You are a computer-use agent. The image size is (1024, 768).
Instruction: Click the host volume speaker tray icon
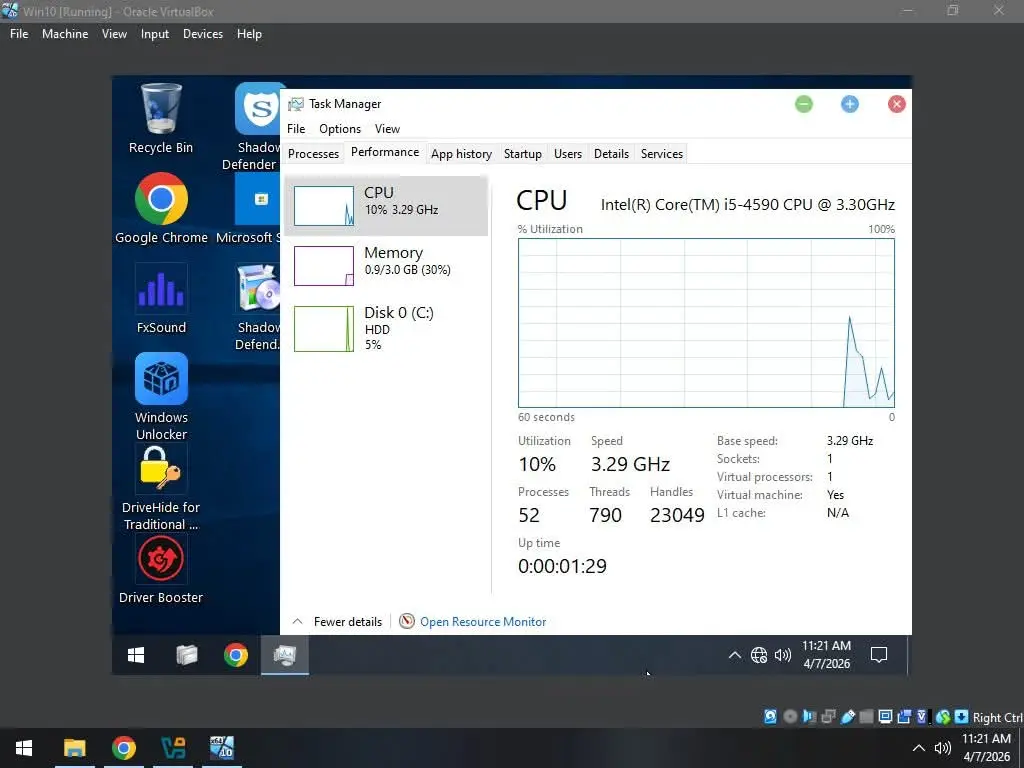pyautogui.click(x=942, y=748)
